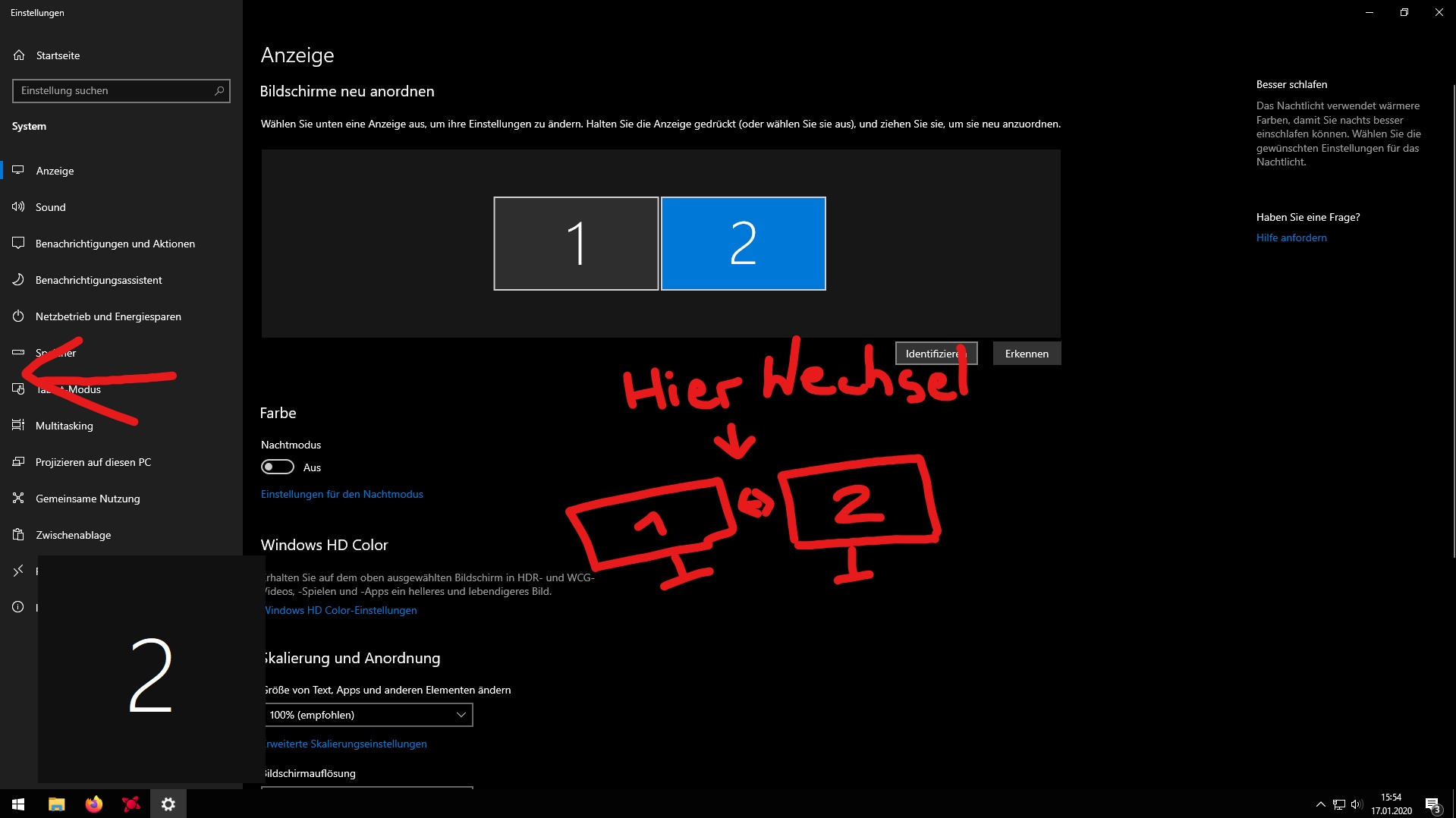Click the Settings gear in the taskbar
Image resolution: width=1456 pixels, height=818 pixels.
click(168, 804)
